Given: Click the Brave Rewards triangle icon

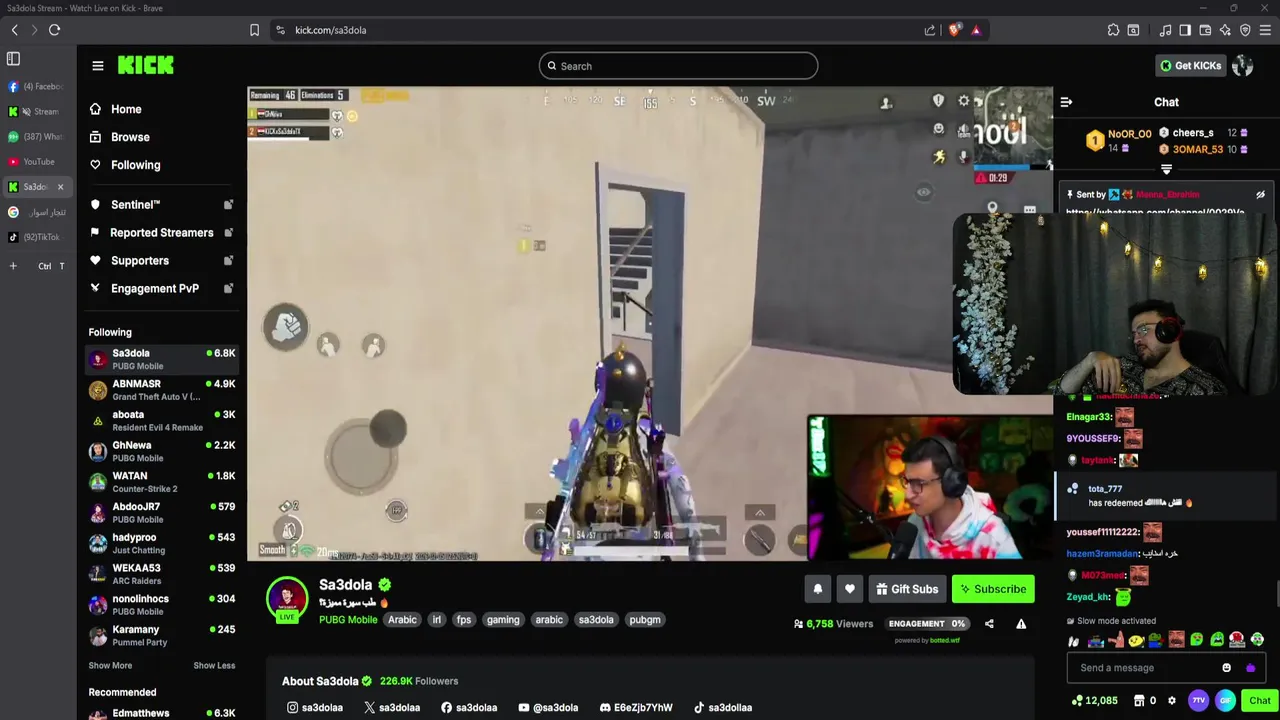Looking at the screenshot, I should pyautogui.click(x=976, y=30).
